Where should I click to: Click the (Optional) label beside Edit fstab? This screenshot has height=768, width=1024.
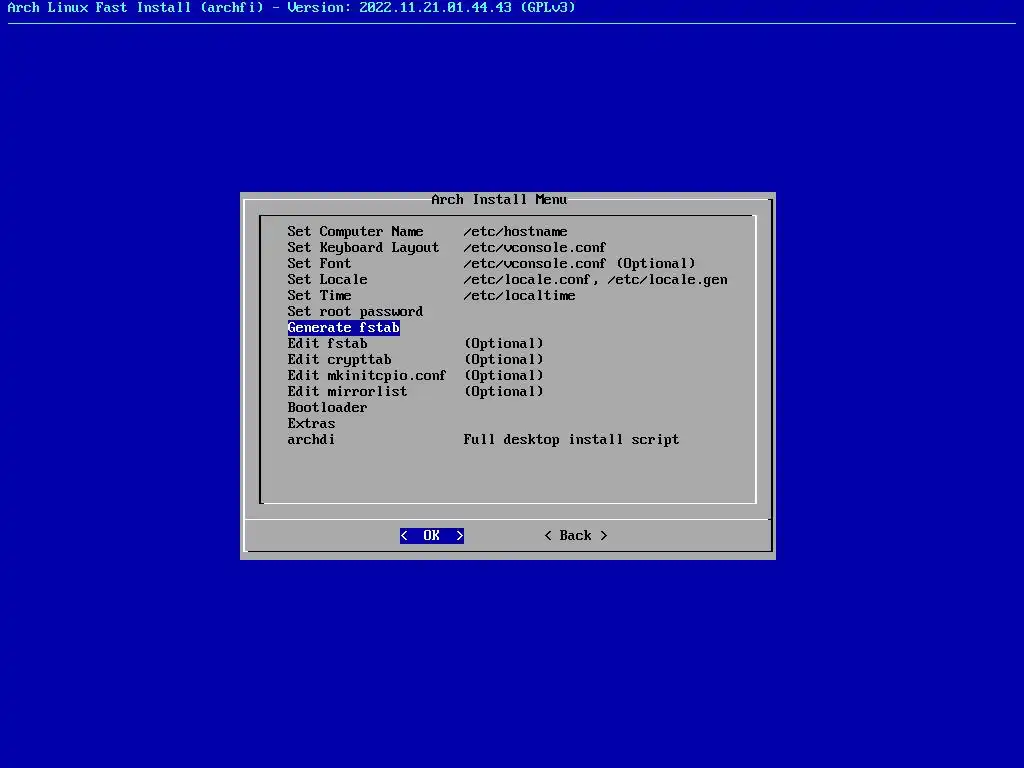pos(504,344)
